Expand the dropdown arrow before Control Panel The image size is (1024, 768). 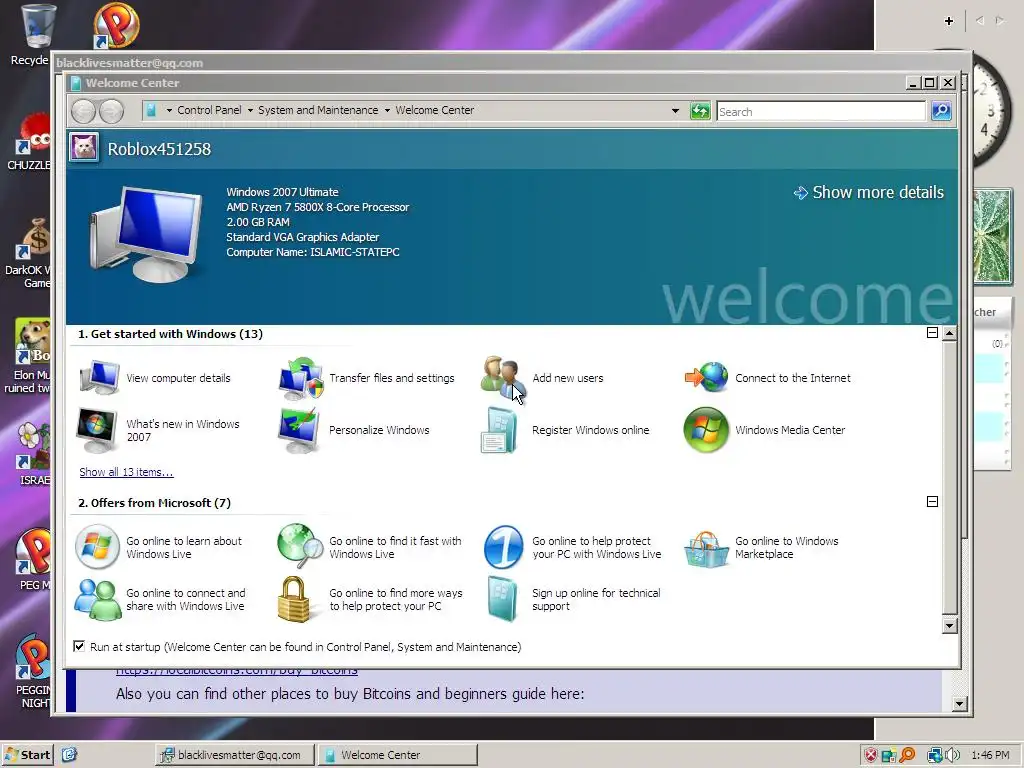(169, 110)
